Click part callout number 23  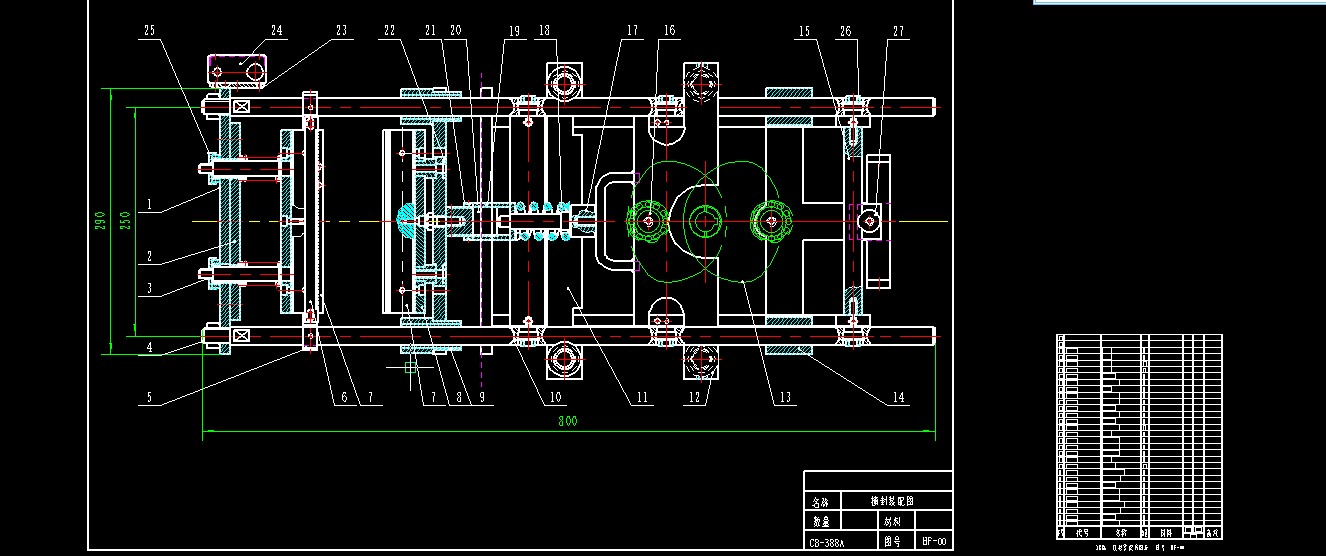click(x=342, y=31)
